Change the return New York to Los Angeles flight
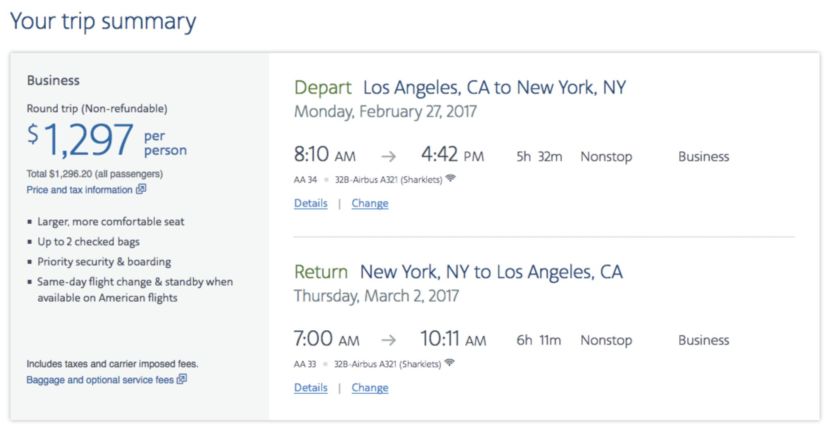This screenshot has height=433, width=830. click(x=370, y=388)
